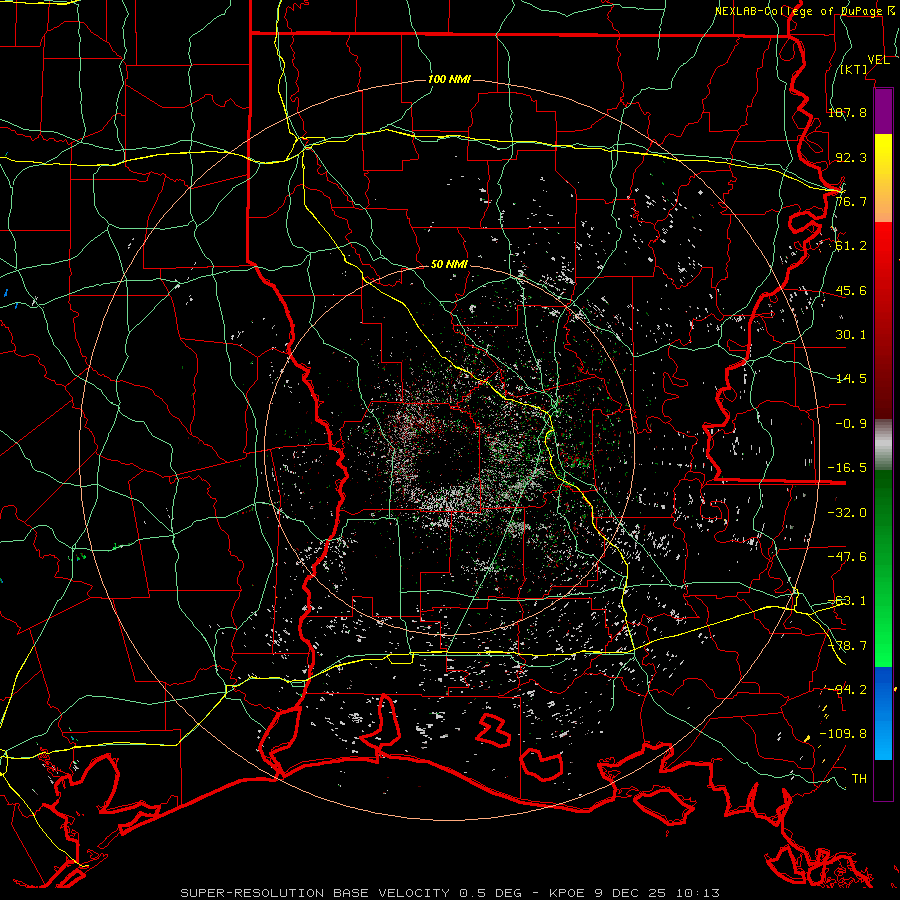900x900 pixels.
Task: Click the "[KT]" units label
Action: pos(854,69)
